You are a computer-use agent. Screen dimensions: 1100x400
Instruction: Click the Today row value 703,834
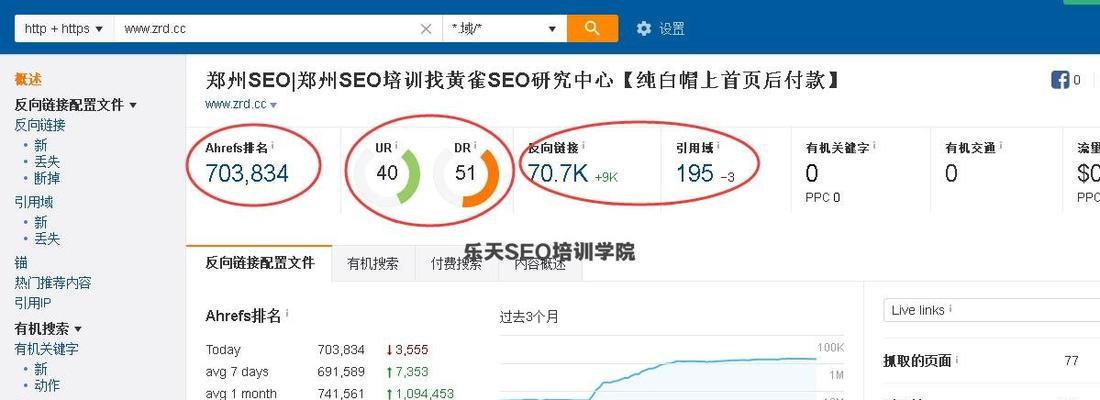click(341, 349)
